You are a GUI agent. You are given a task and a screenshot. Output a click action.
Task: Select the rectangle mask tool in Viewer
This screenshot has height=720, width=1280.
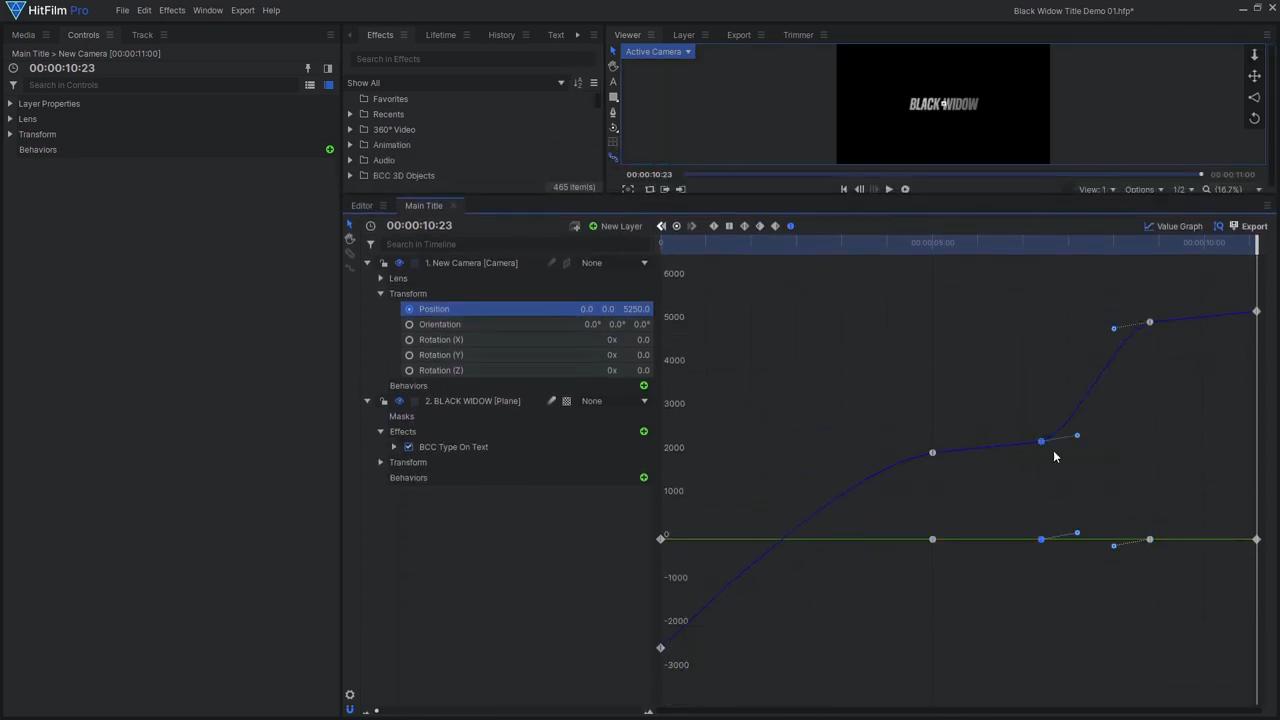click(613, 97)
